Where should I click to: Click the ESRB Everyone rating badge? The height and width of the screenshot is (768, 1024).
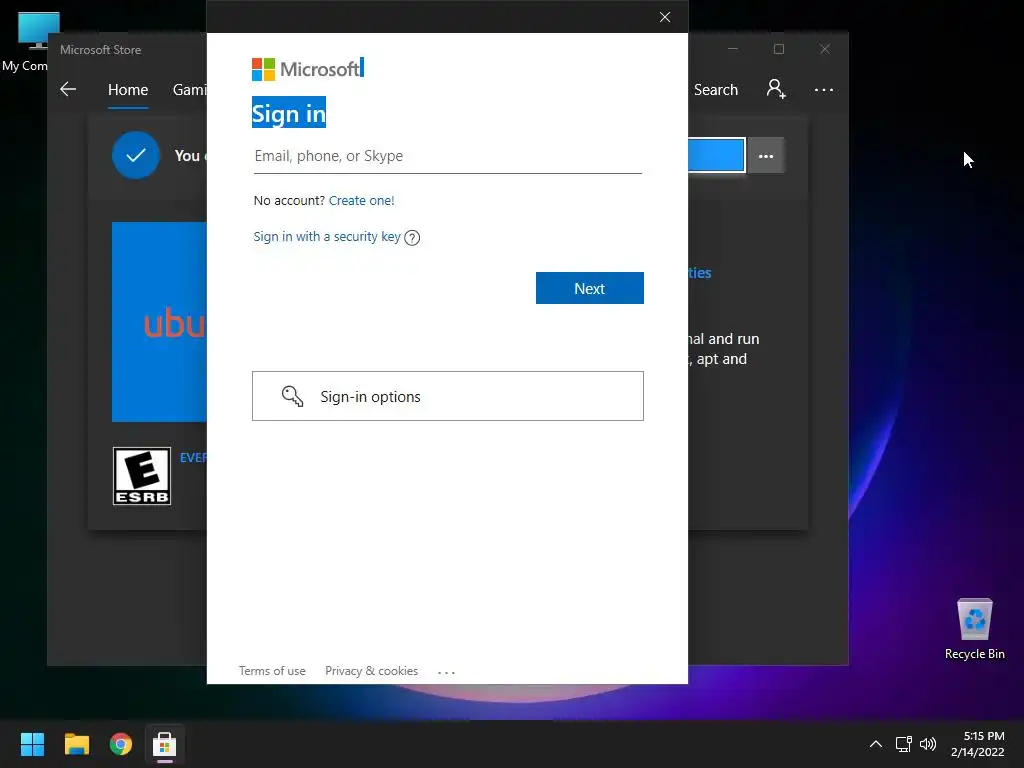coord(142,476)
